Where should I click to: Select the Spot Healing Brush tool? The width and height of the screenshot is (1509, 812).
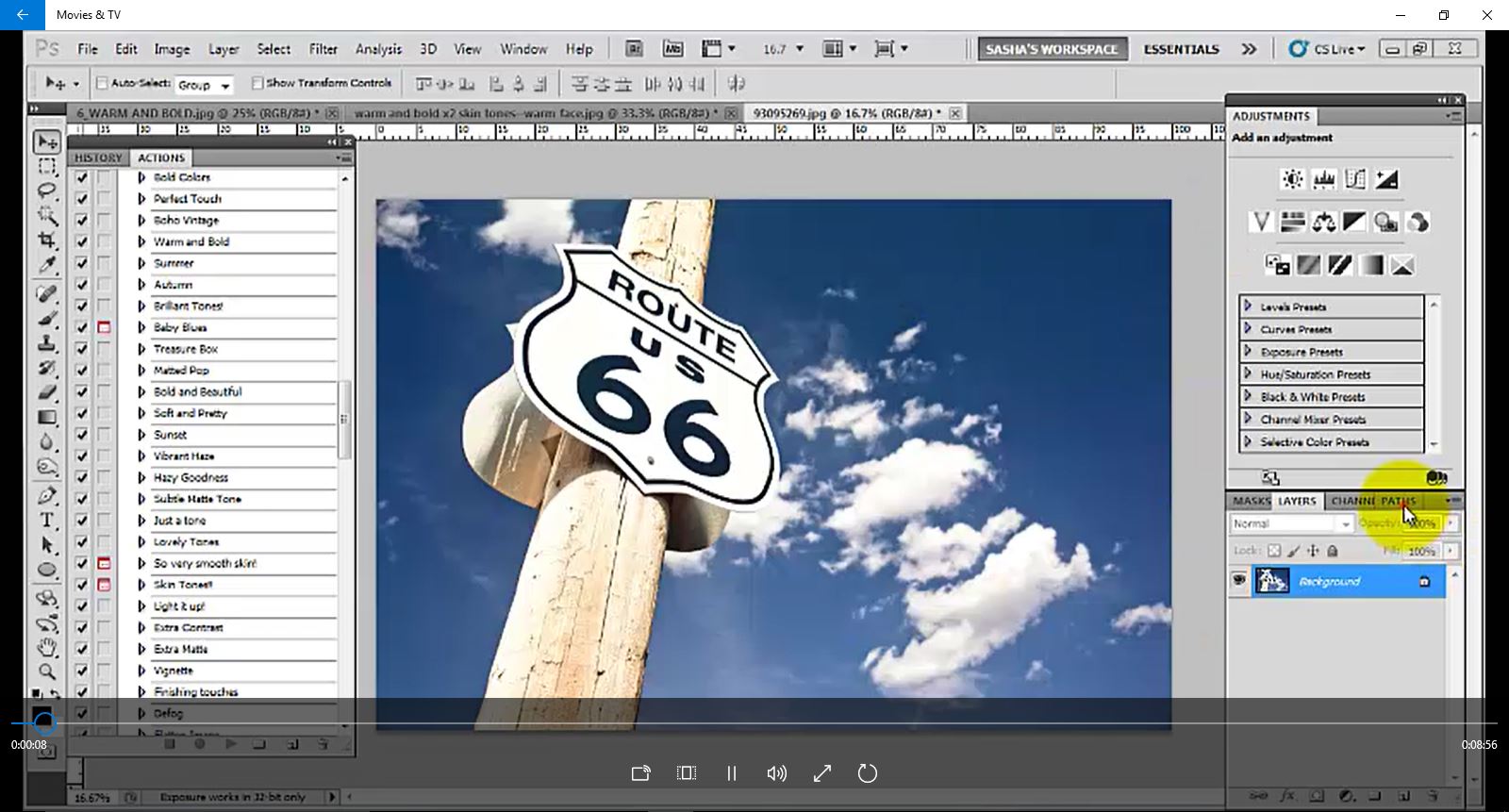coord(46,293)
